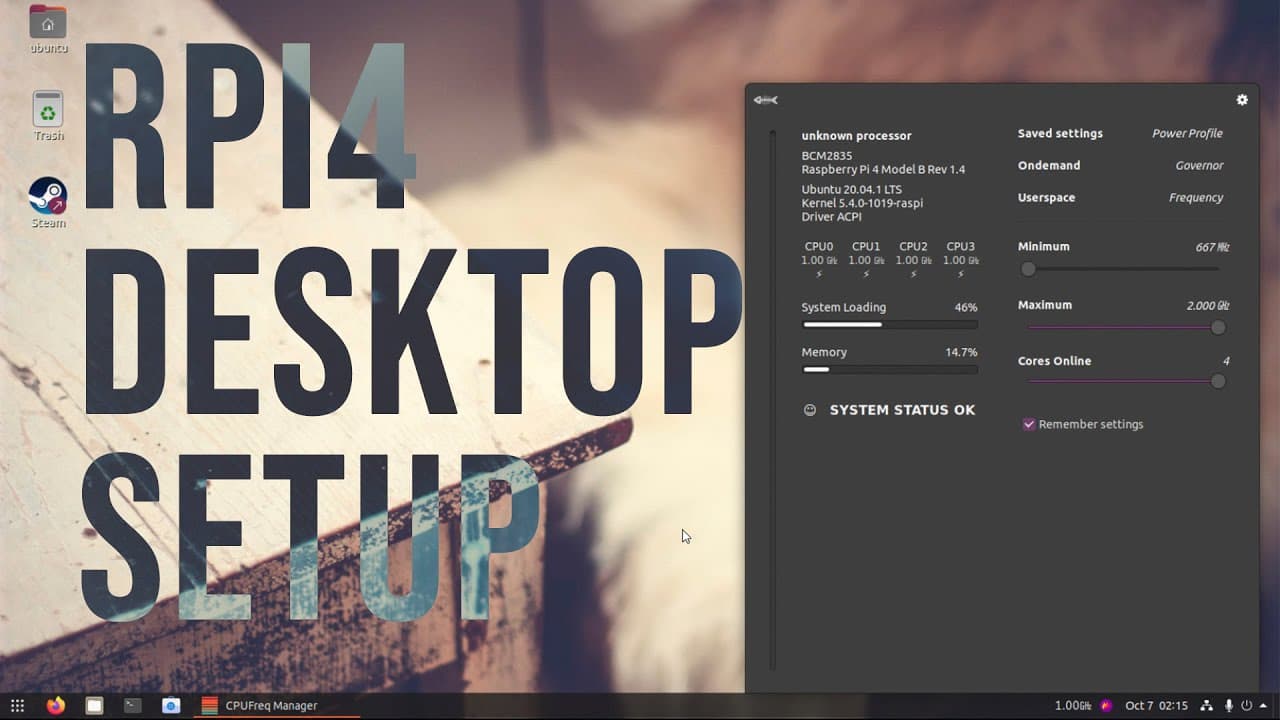Click the CPU2 lightning bolt icon
This screenshot has width=1280, height=720.
point(913,274)
